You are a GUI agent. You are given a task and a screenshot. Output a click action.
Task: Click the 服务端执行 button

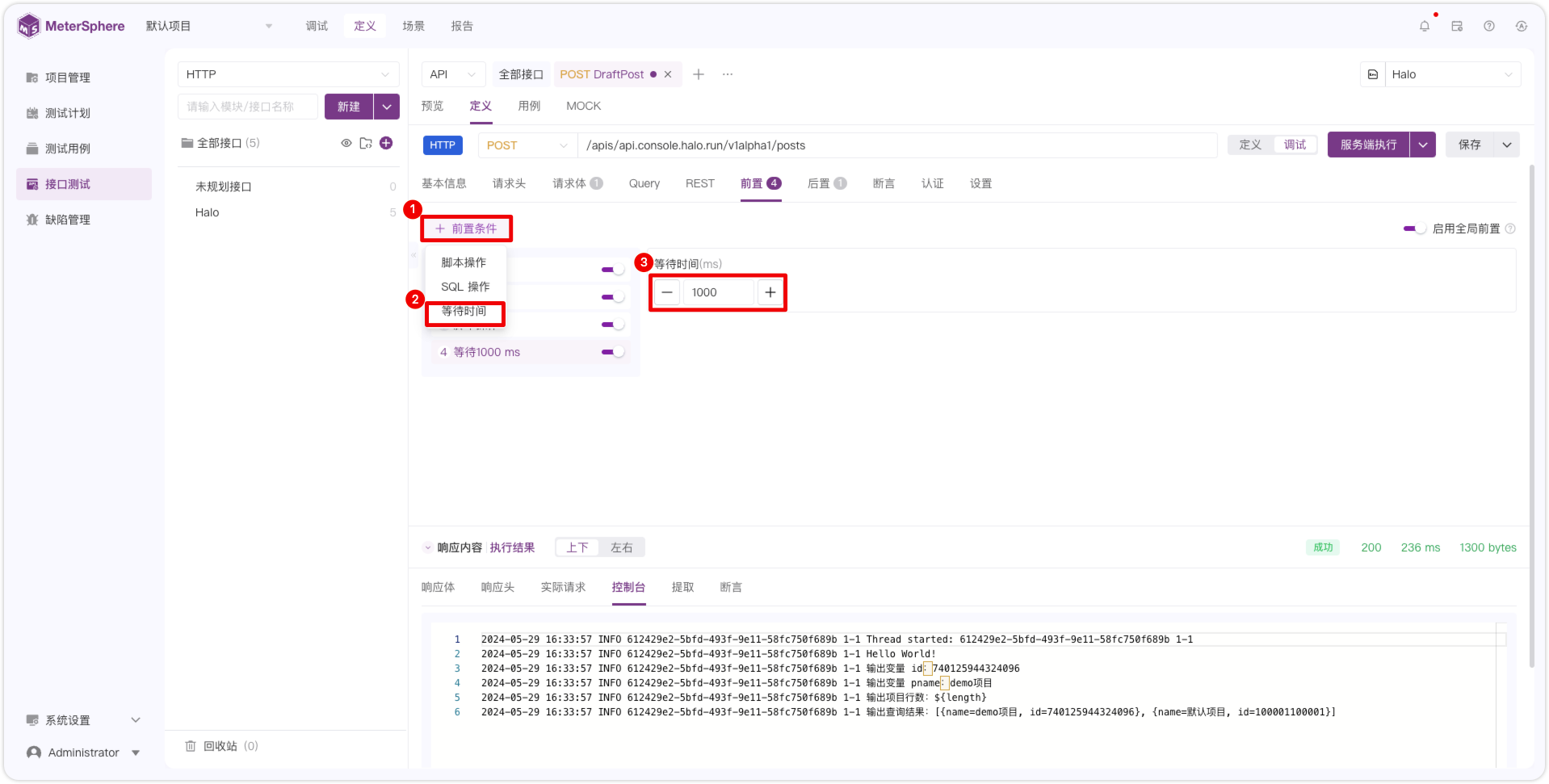1368,145
